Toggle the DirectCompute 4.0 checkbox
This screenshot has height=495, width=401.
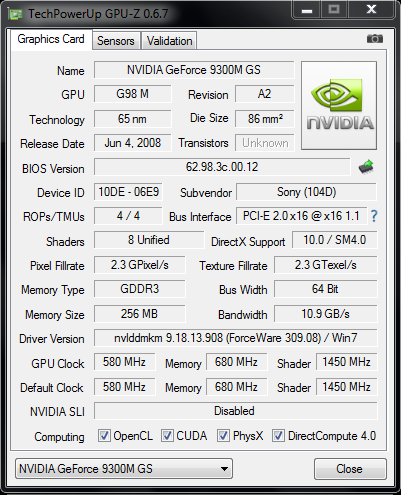tap(278, 435)
